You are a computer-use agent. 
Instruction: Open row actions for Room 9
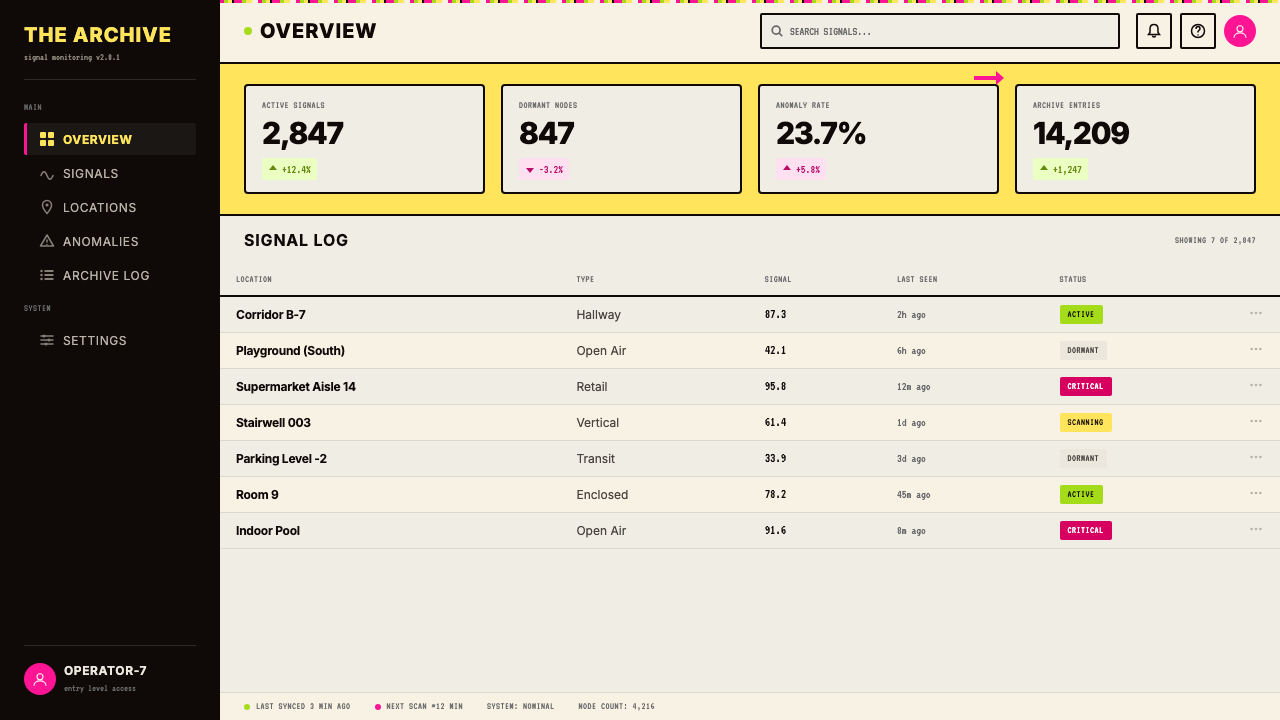(1256, 493)
